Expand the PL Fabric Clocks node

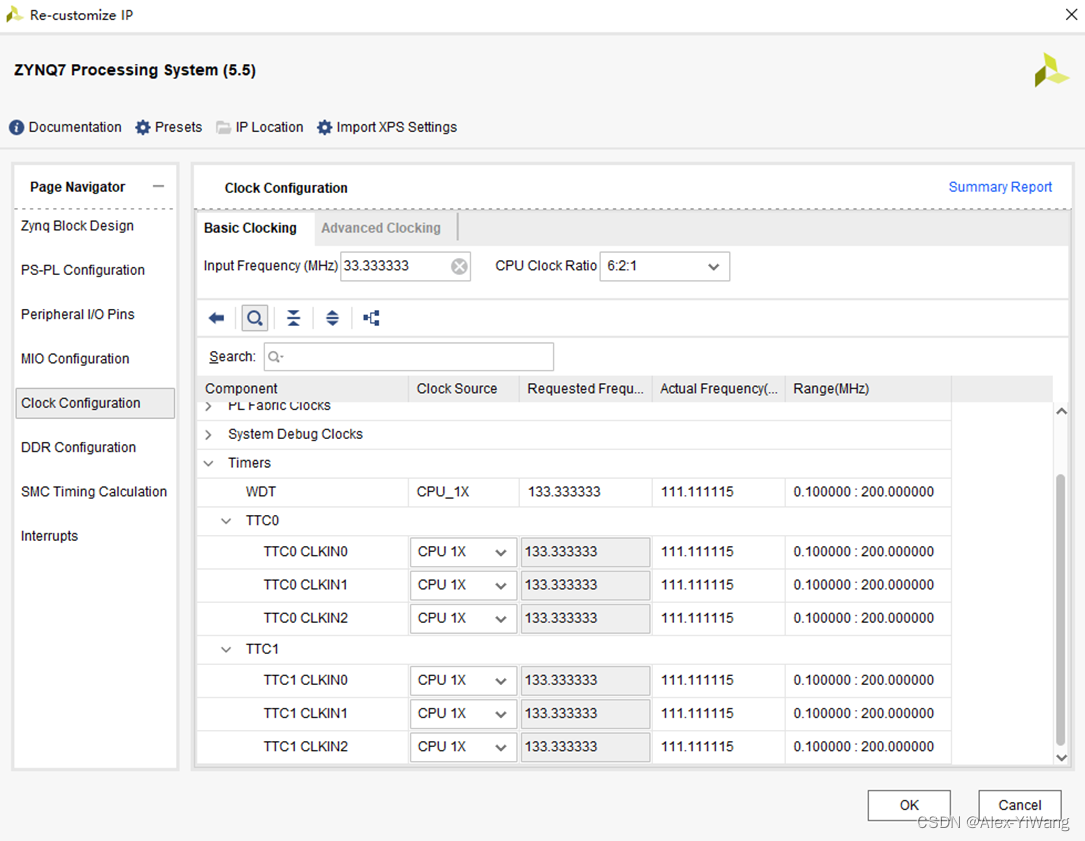click(208, 406)
